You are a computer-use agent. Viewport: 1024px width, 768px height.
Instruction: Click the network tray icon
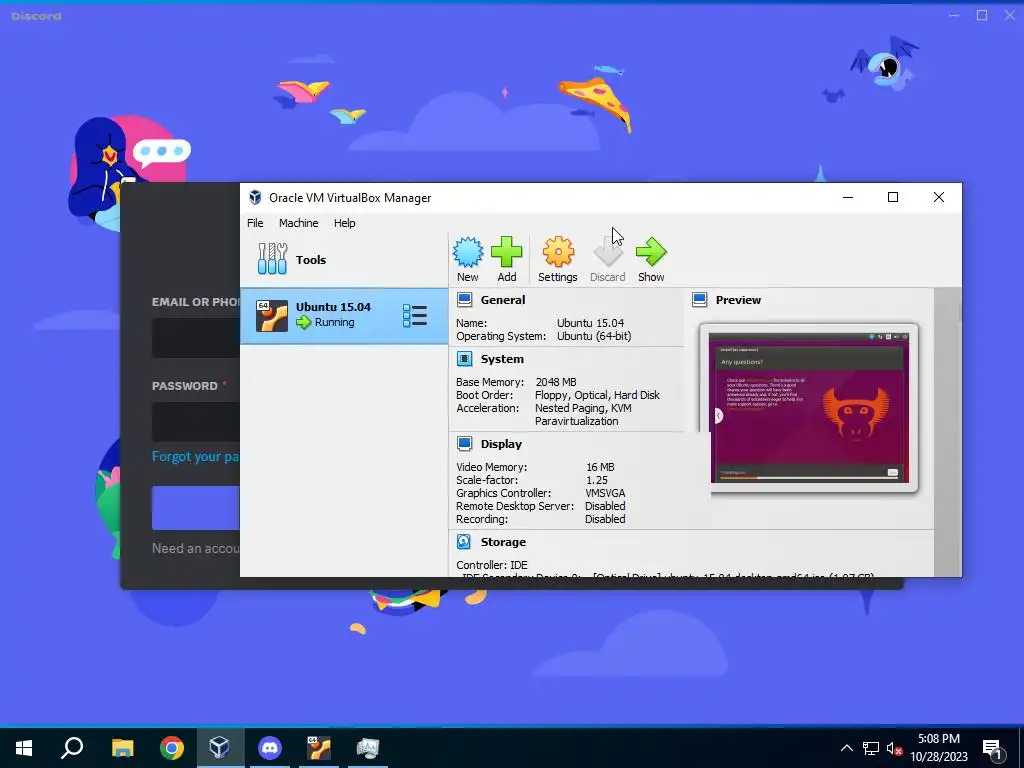871,748
